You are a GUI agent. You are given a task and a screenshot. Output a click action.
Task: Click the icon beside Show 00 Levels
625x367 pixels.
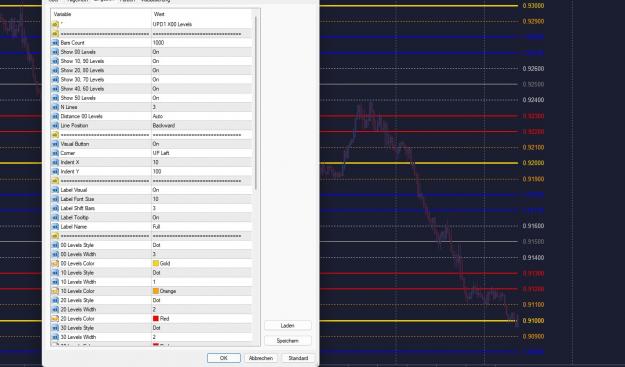pos(55,52)
